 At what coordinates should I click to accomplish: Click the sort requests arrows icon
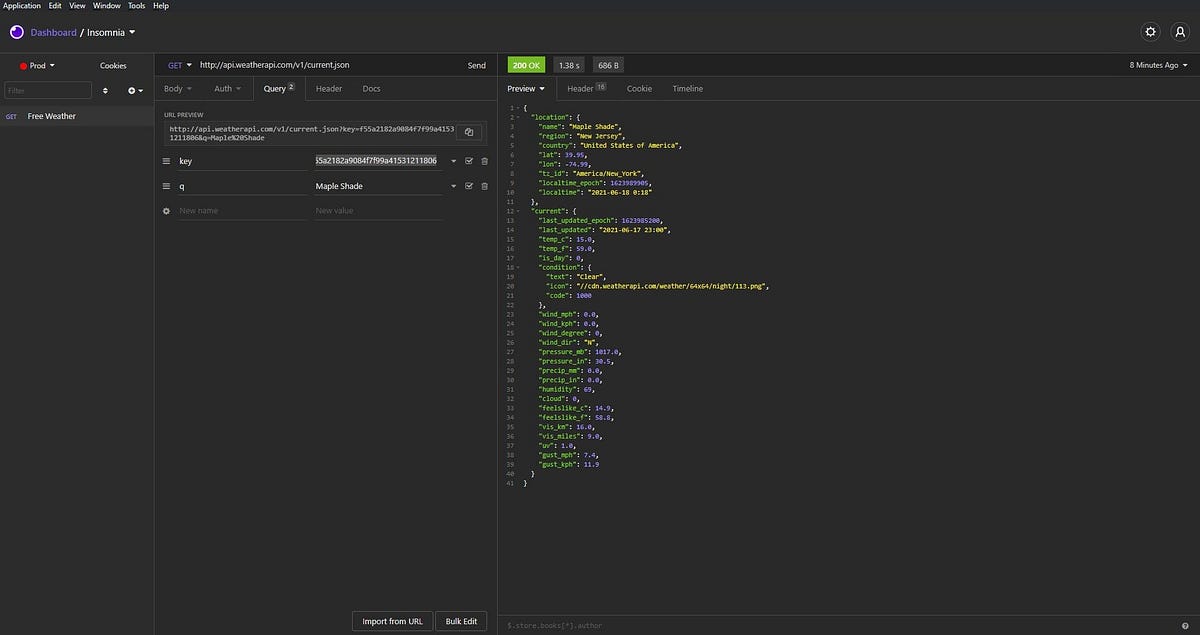tap(105, 90)
